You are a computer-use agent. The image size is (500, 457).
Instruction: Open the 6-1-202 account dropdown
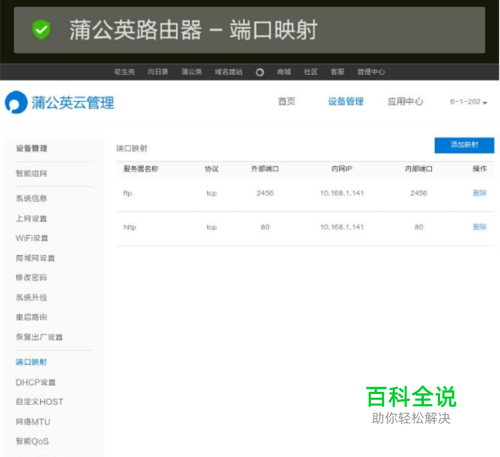(468, 102)
